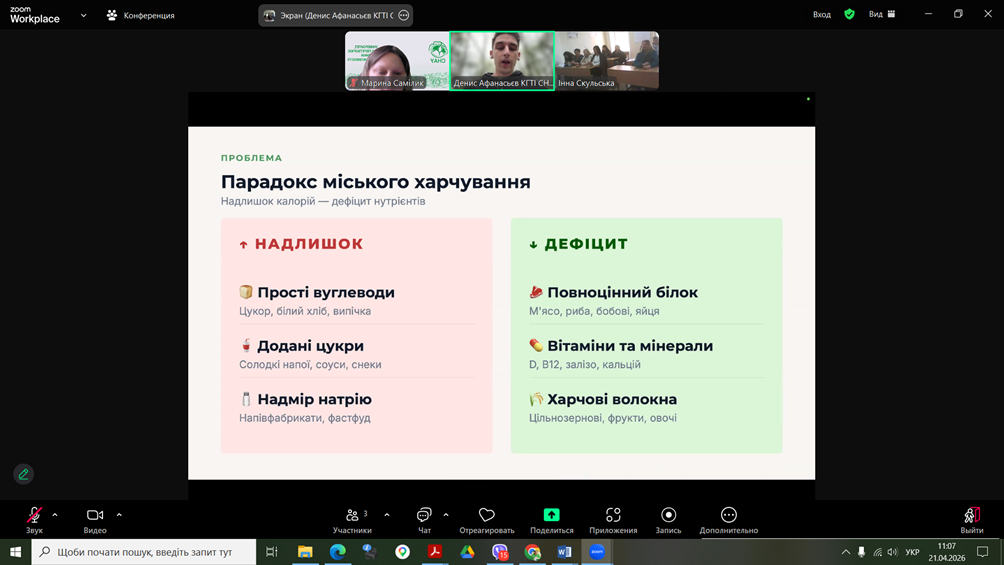Open the Вид view layout menu
Image resolution: width=1004 pixels, height=565 pixels.
click(x=882, y=15)
